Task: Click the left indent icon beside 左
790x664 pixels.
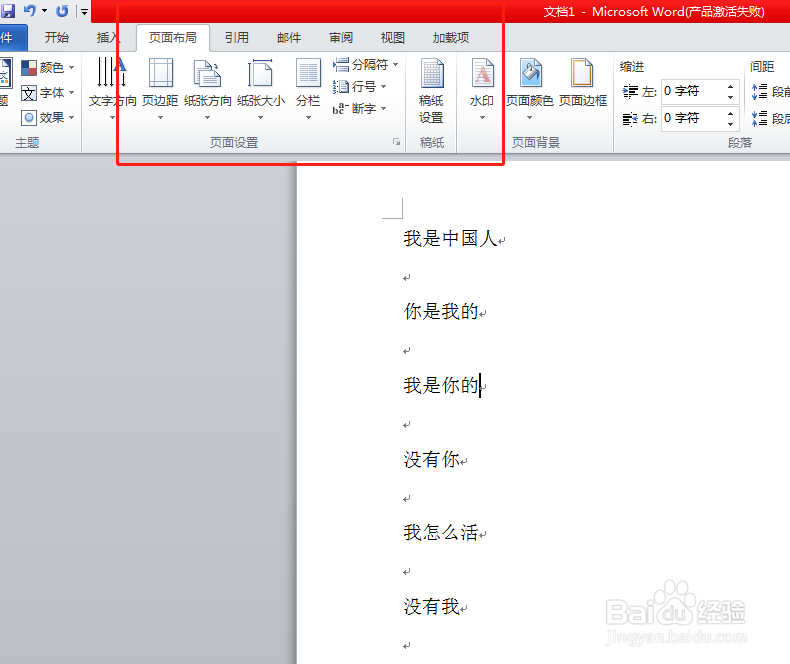Action: pyautogui.click(x=630, y=92)
